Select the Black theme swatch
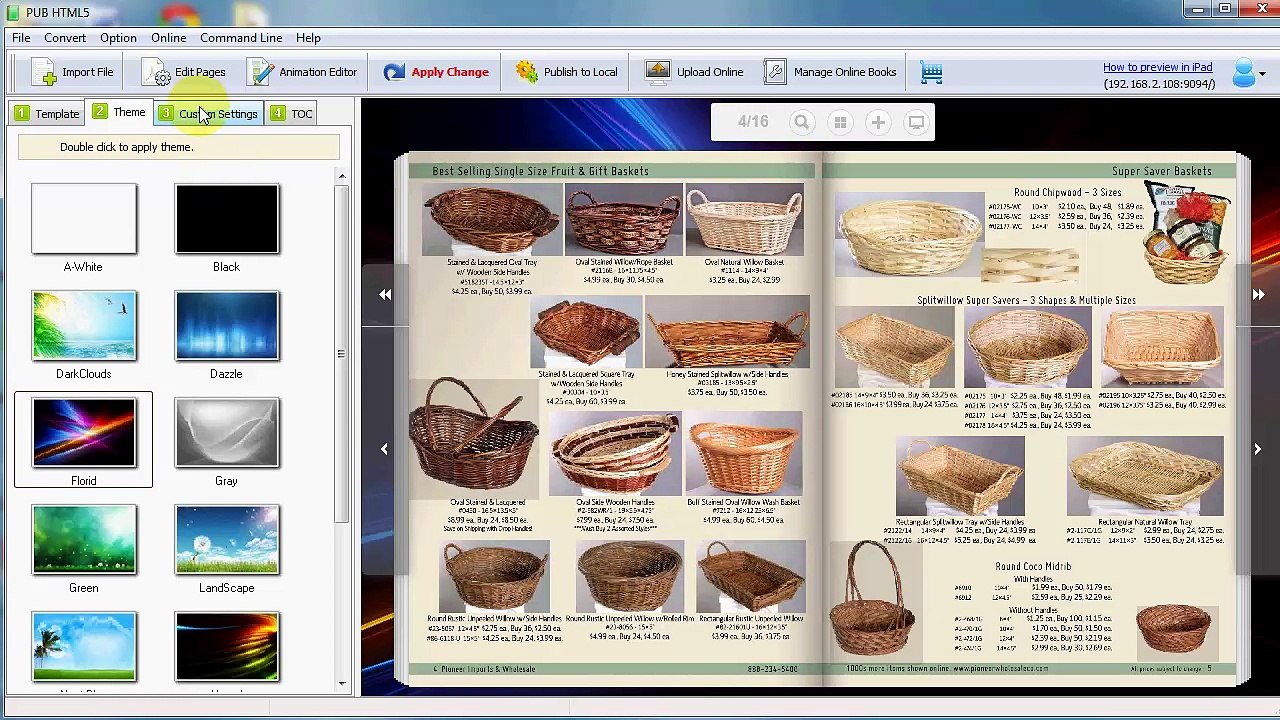 coord(227,220)
